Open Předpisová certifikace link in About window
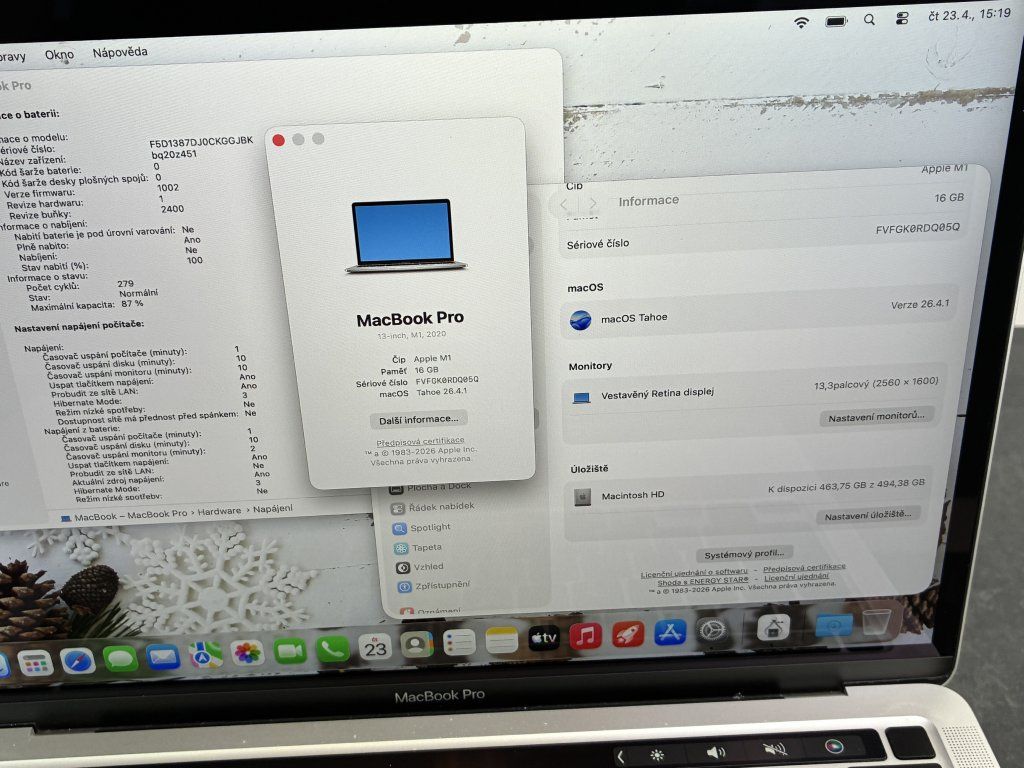Viewport: 1024px width, 768px height. click(421, 441)
